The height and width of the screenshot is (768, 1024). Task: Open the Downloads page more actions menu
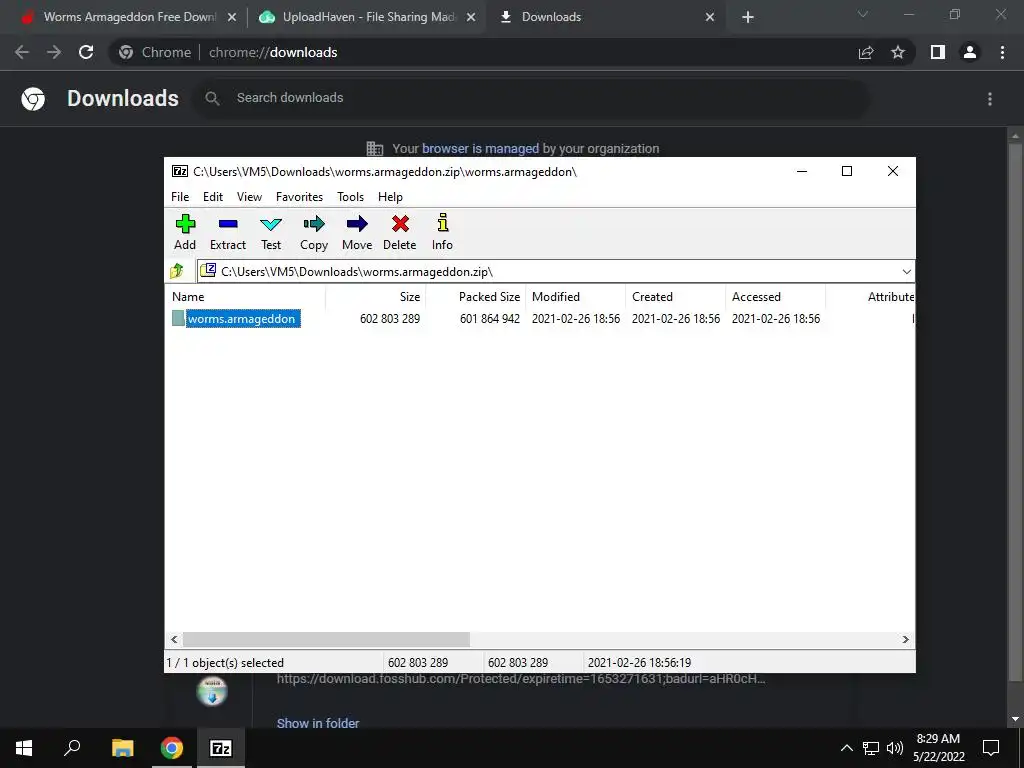point(990,99)
